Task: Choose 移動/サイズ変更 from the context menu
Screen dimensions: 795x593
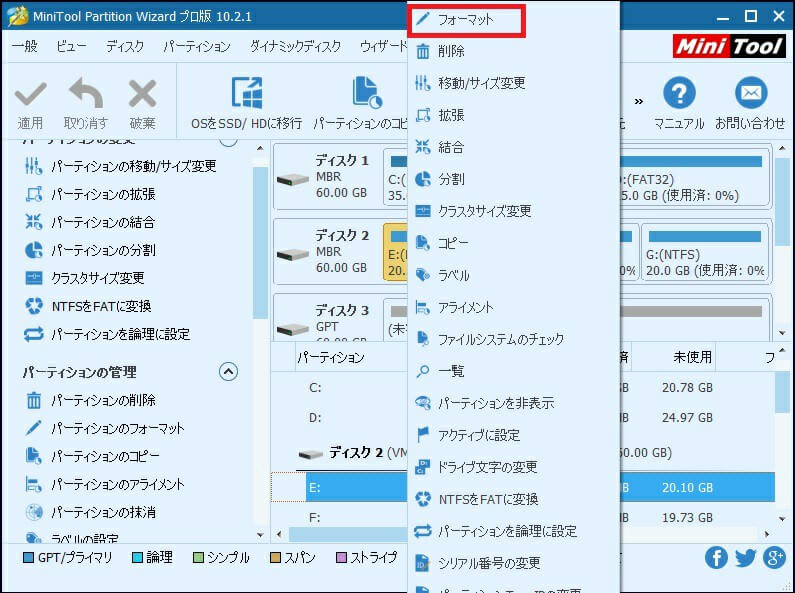Action: [481, 83]
